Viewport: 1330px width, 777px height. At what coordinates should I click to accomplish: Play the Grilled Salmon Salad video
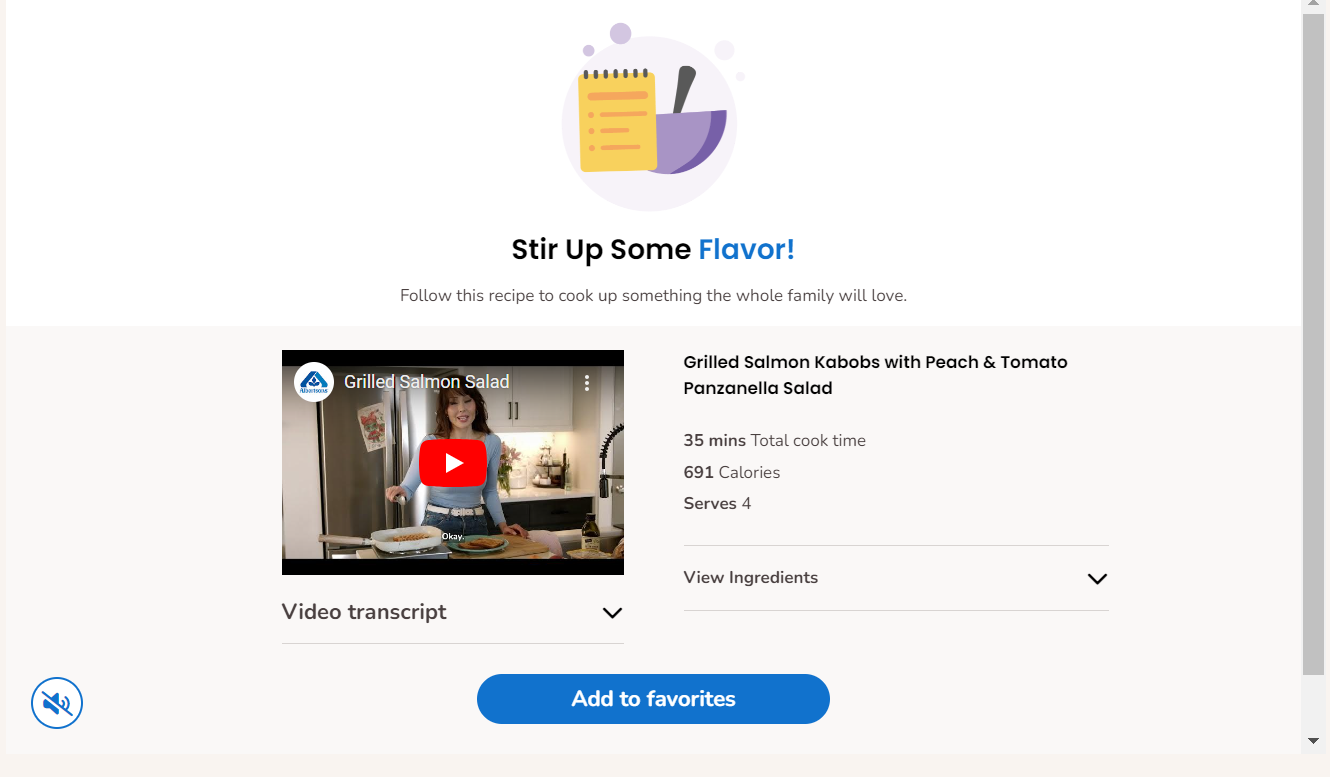pos(453,463)
